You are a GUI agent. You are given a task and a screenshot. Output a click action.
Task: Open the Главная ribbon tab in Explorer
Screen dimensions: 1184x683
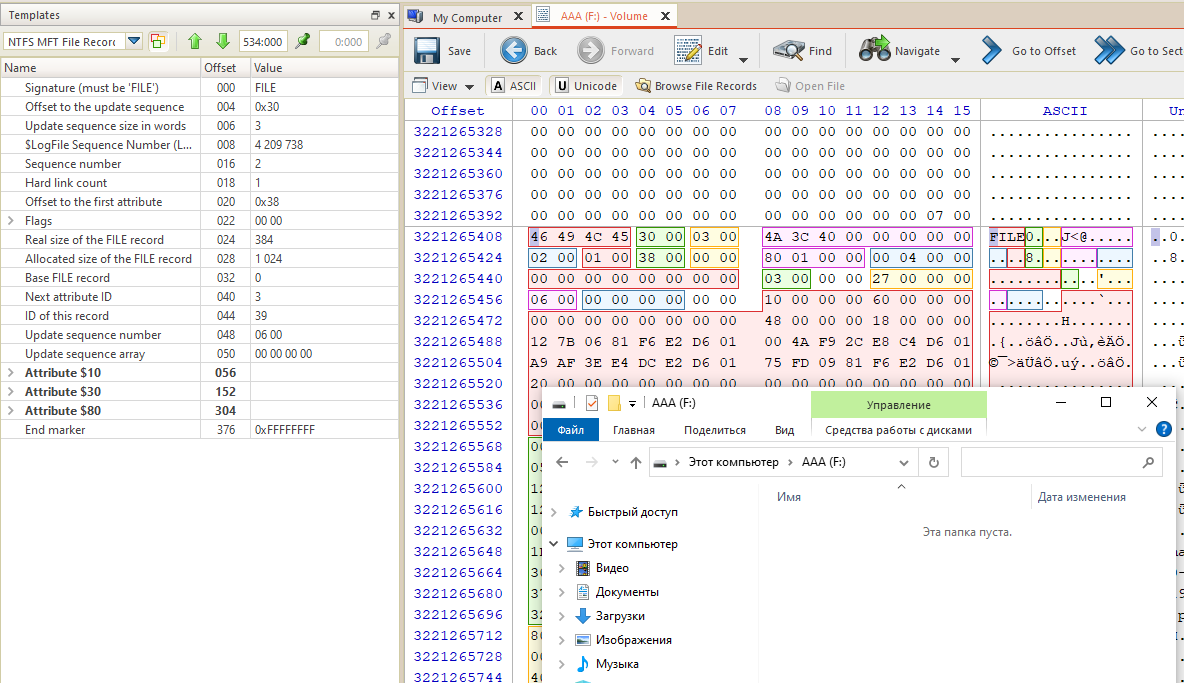pyautogui.click(x=633, y=430)
